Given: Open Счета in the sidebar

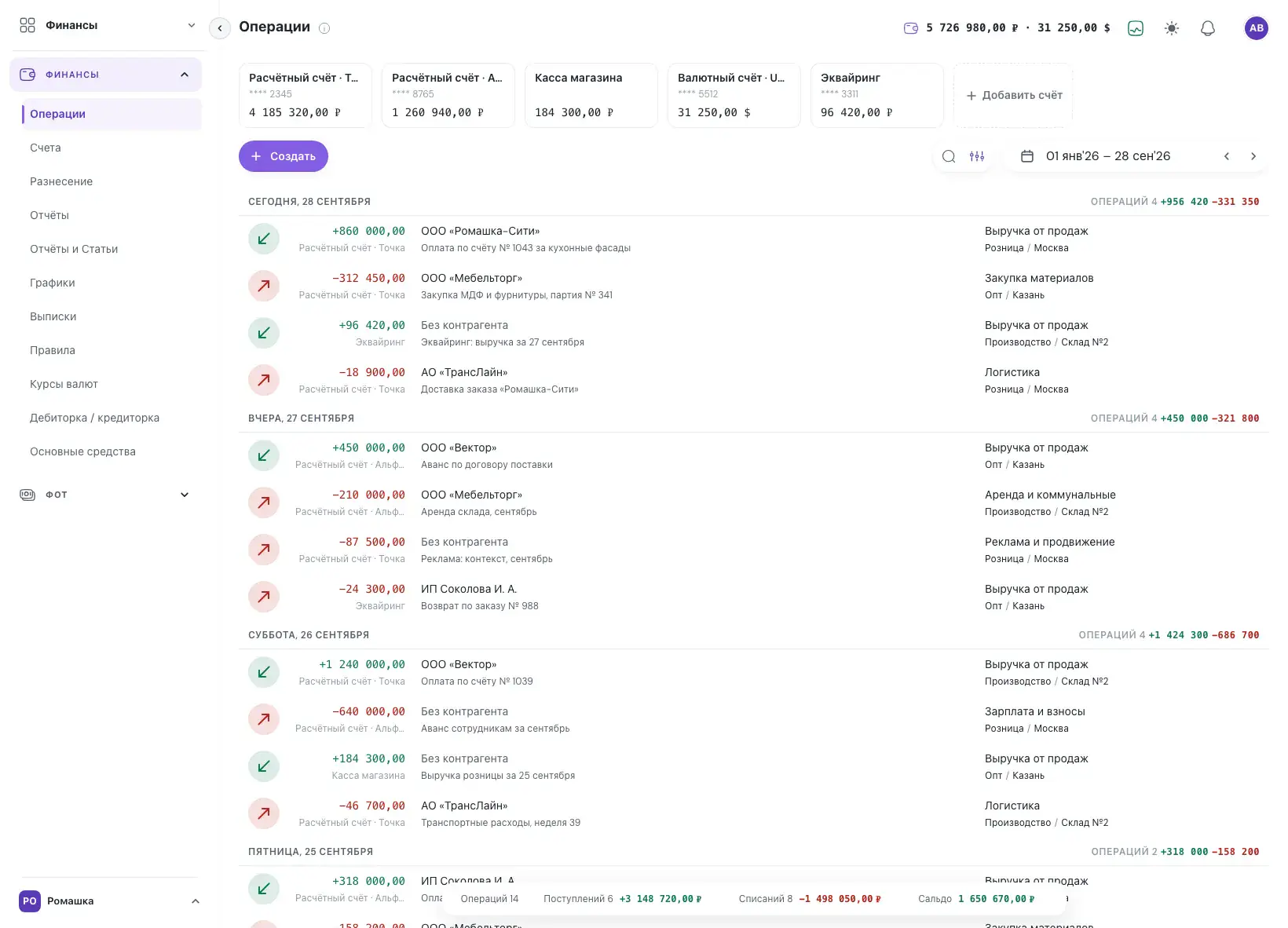Looking at the screenshot, I should [46, 148].
